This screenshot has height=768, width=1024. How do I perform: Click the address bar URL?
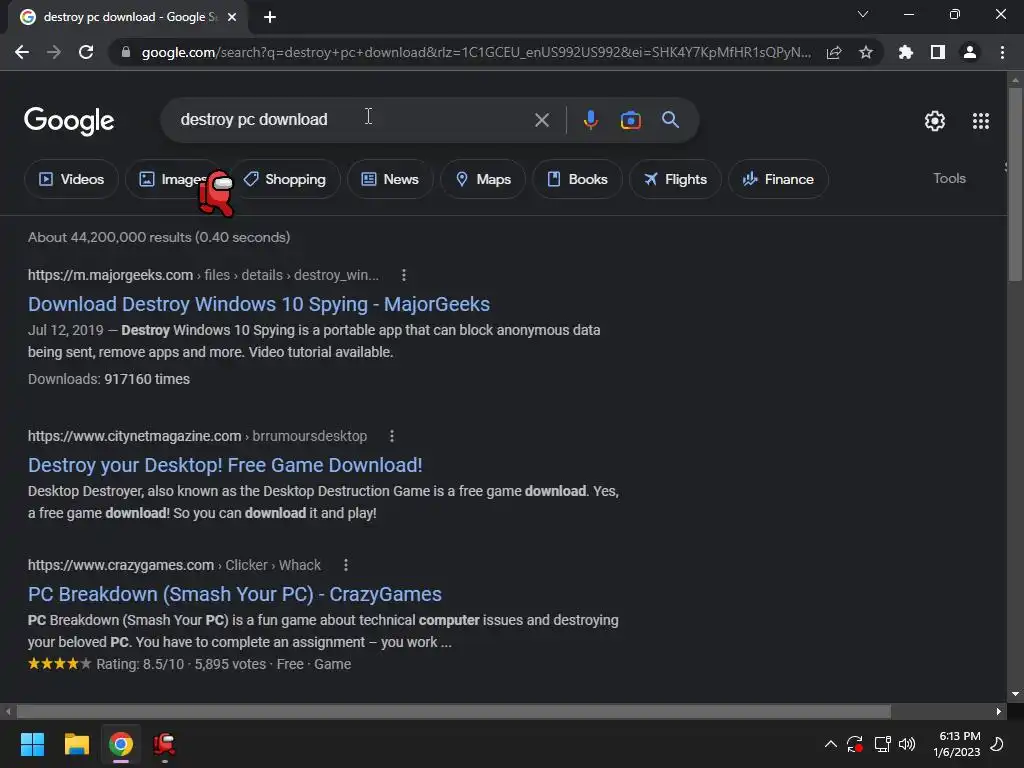coord(476,52)
